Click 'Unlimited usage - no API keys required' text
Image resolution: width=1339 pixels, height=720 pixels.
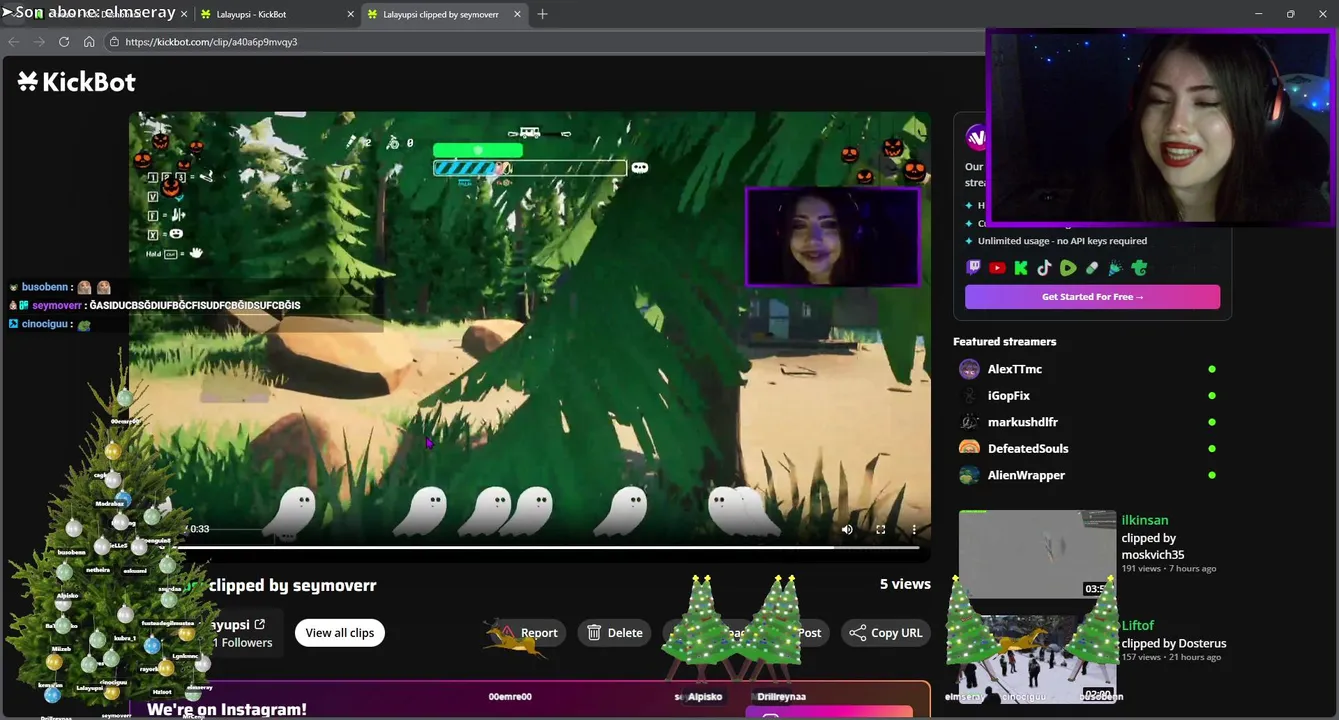(1062, 241)
